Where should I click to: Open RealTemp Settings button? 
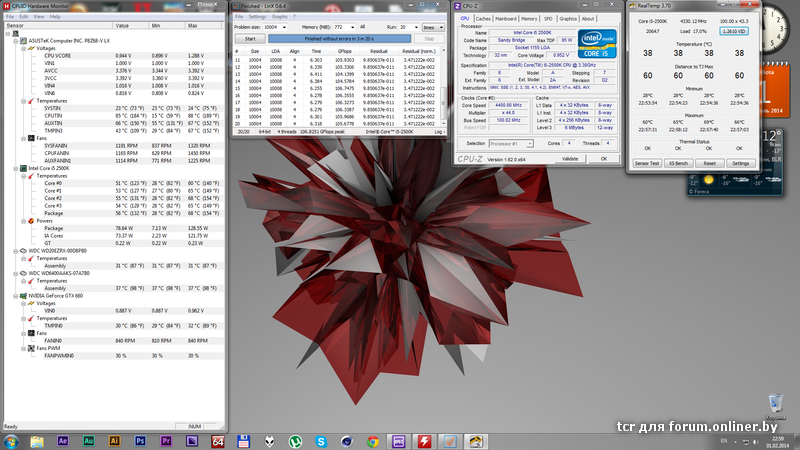pyautogui.click(x=740, y=163)
